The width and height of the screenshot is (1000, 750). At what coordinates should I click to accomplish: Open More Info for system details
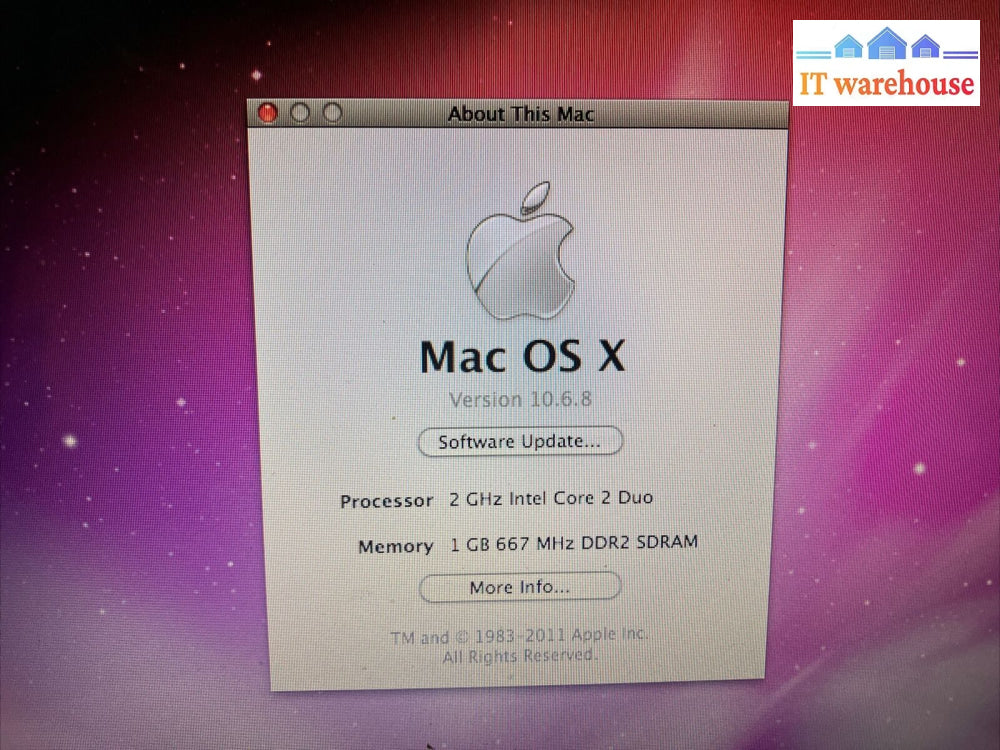tap(520, 587)
